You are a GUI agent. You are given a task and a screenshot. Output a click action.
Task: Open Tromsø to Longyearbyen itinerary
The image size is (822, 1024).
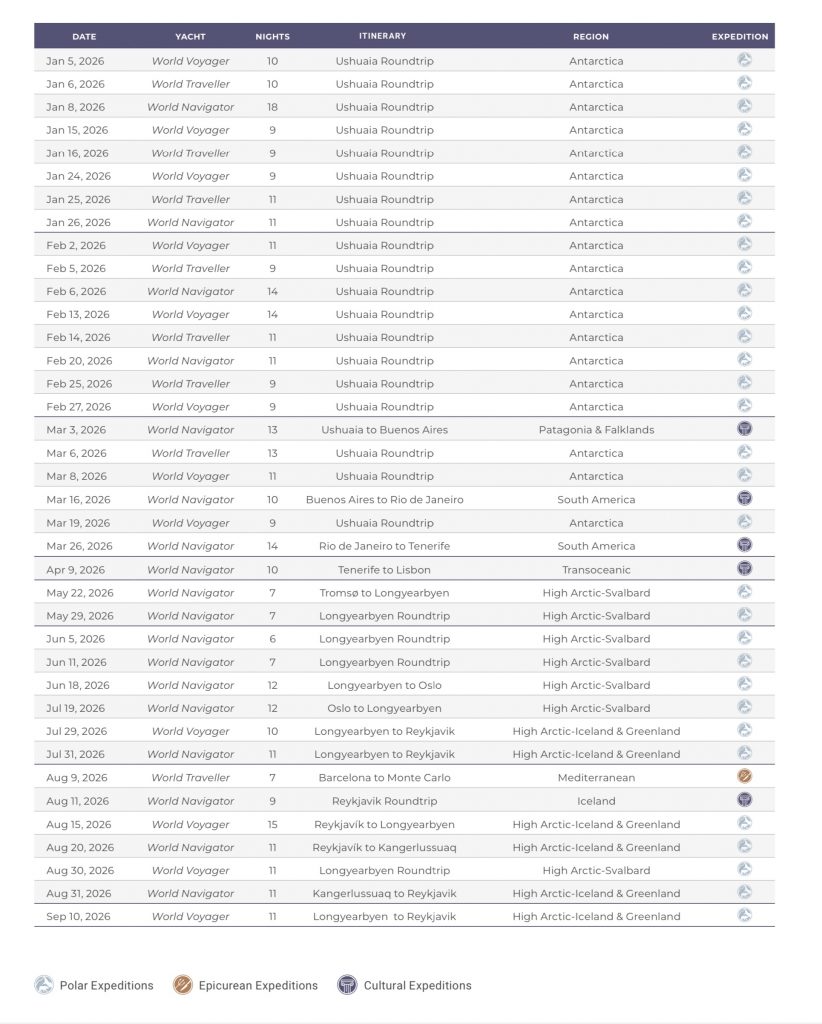(x=384, y=593)
